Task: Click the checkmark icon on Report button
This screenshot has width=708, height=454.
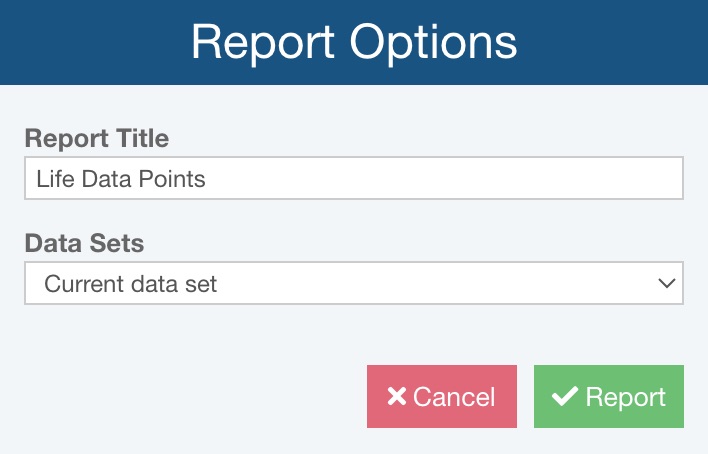Action: [565, 397]
